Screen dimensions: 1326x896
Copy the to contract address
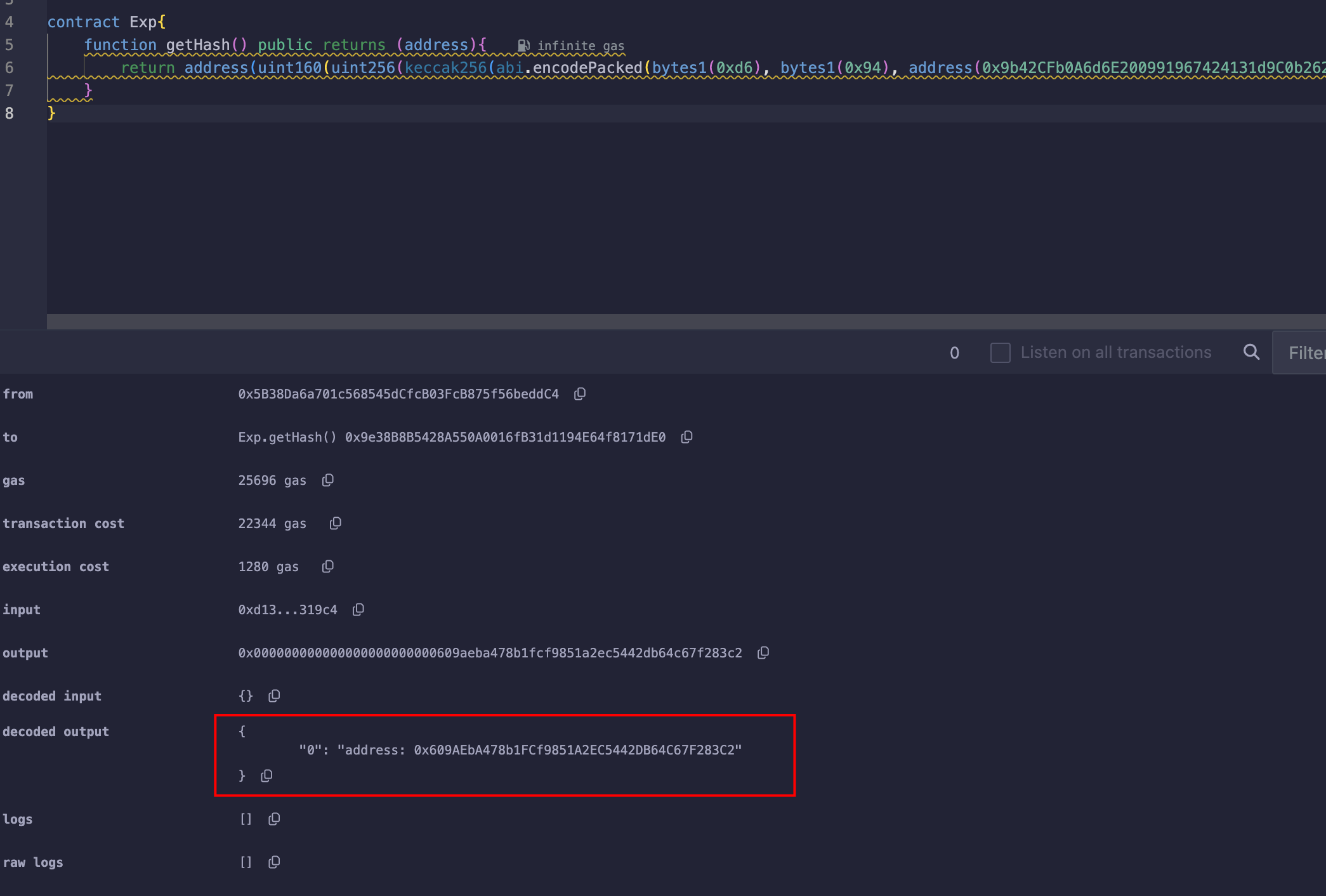coord(686,437)
